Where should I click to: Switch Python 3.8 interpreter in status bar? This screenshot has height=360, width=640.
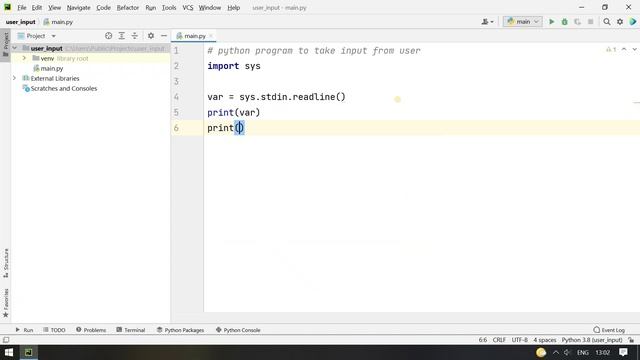click(592, 340)
